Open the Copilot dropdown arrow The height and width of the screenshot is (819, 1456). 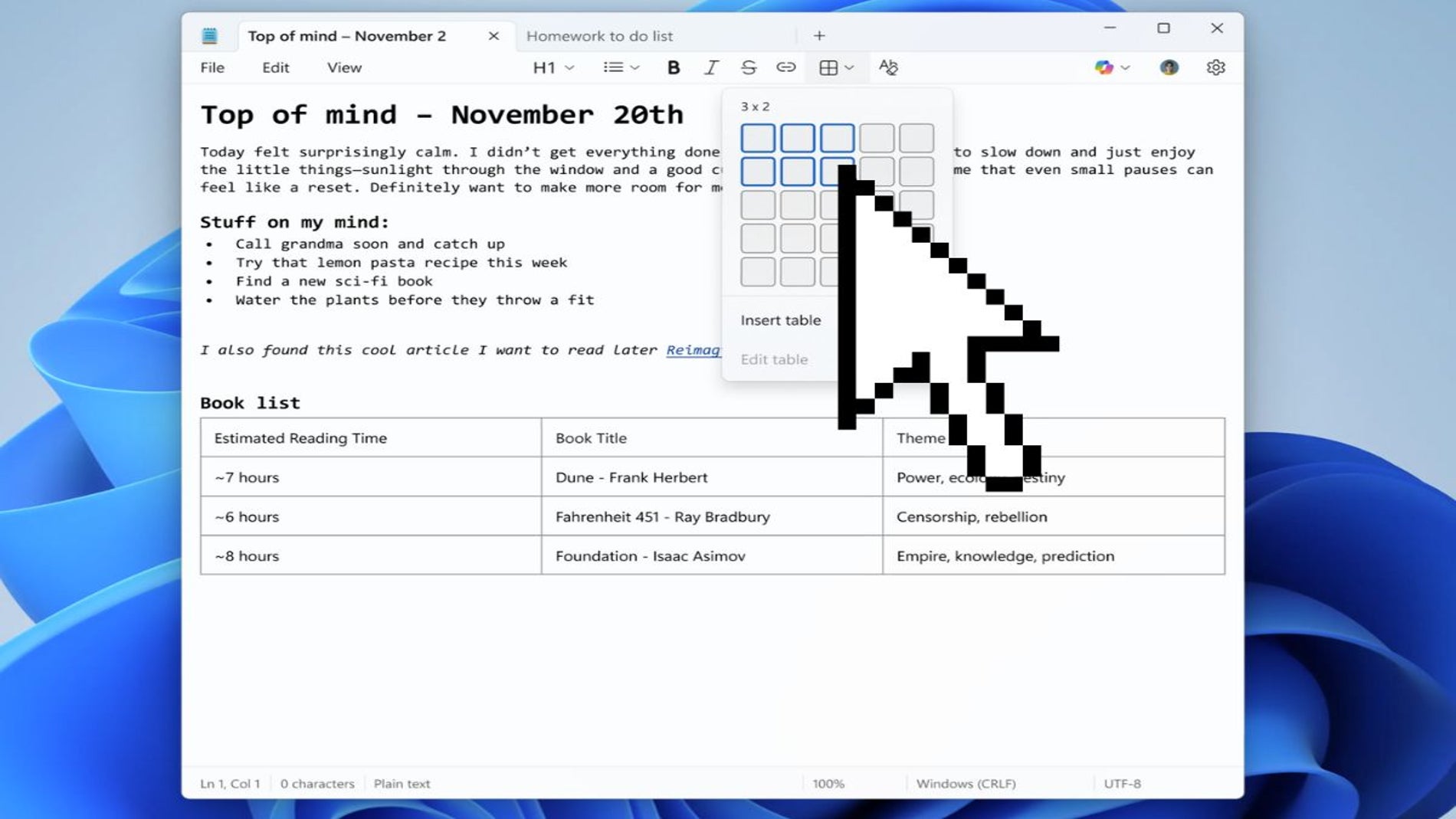click(1125, 67)
